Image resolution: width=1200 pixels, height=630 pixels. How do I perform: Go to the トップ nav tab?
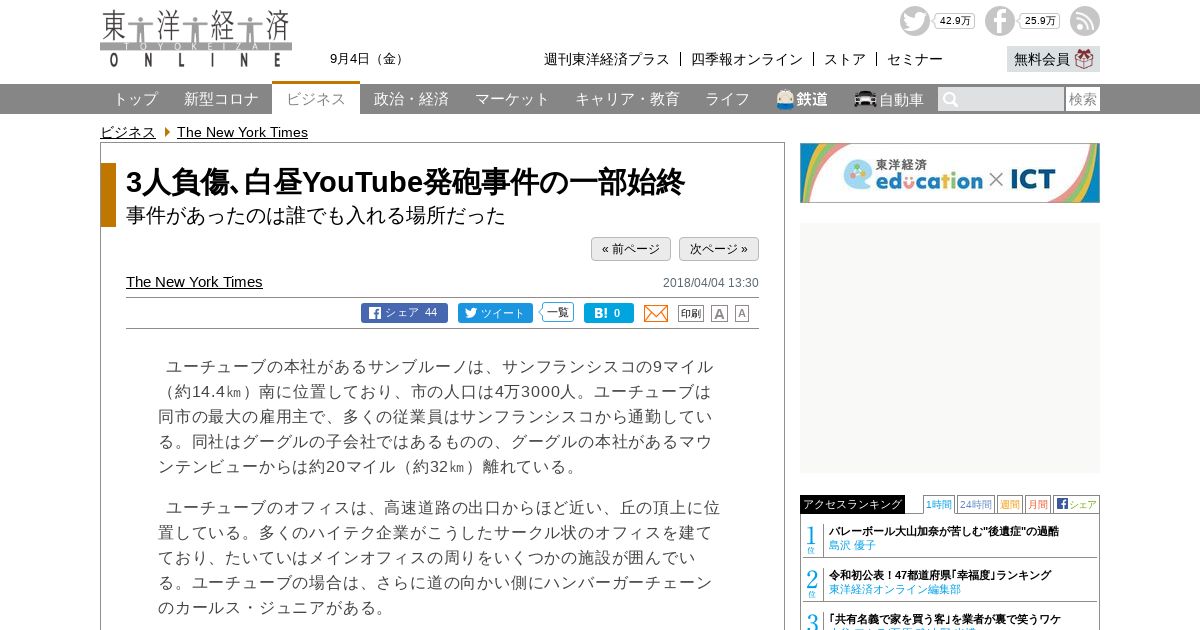point(135,99)
